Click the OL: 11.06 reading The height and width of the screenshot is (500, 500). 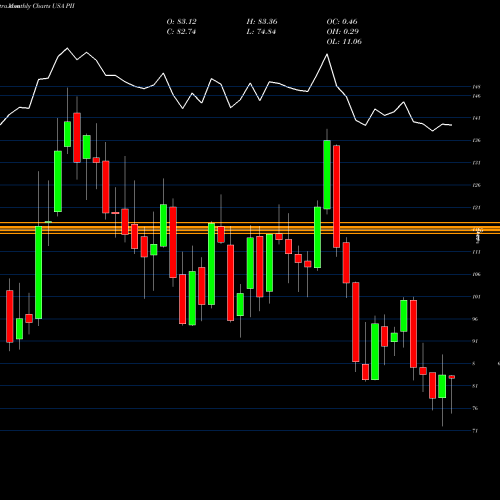click(344, 42)
